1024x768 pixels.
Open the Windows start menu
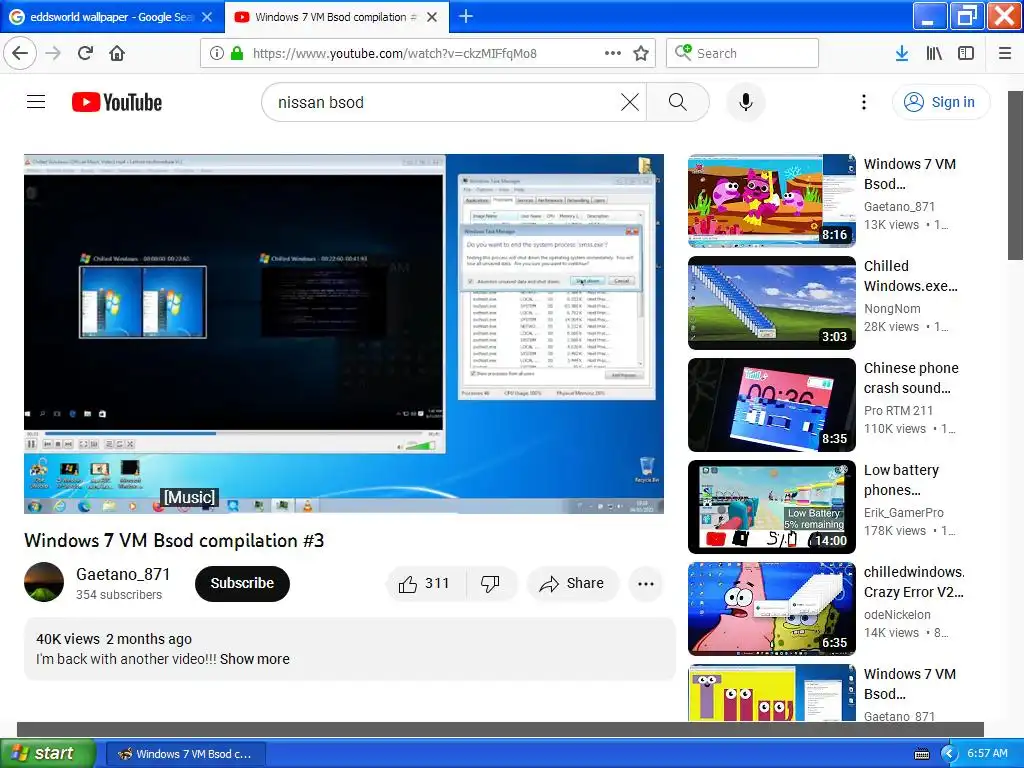pyautogui.click(x=47, y=753)
